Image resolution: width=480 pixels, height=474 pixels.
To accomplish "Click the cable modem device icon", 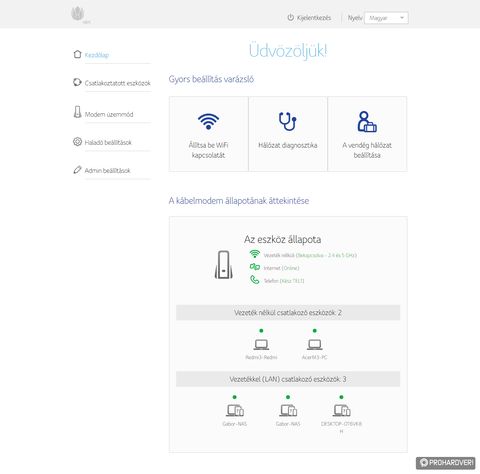I will pos(224,265).
